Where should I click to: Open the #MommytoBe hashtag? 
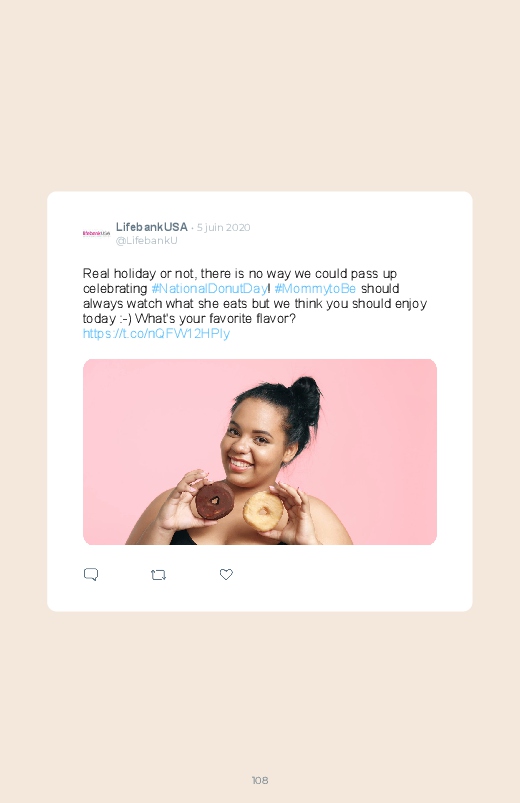(x=315, y=288)
